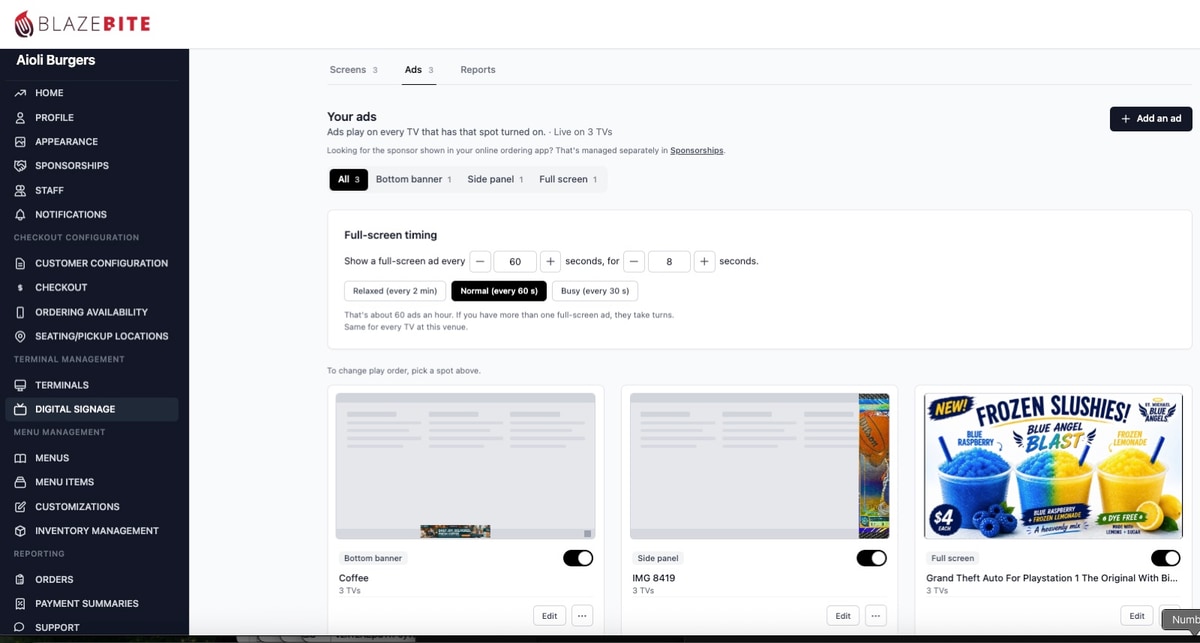Filter ads by Side panel
1200x643 pixels.
pyautogui.click(x=495, y=179)
